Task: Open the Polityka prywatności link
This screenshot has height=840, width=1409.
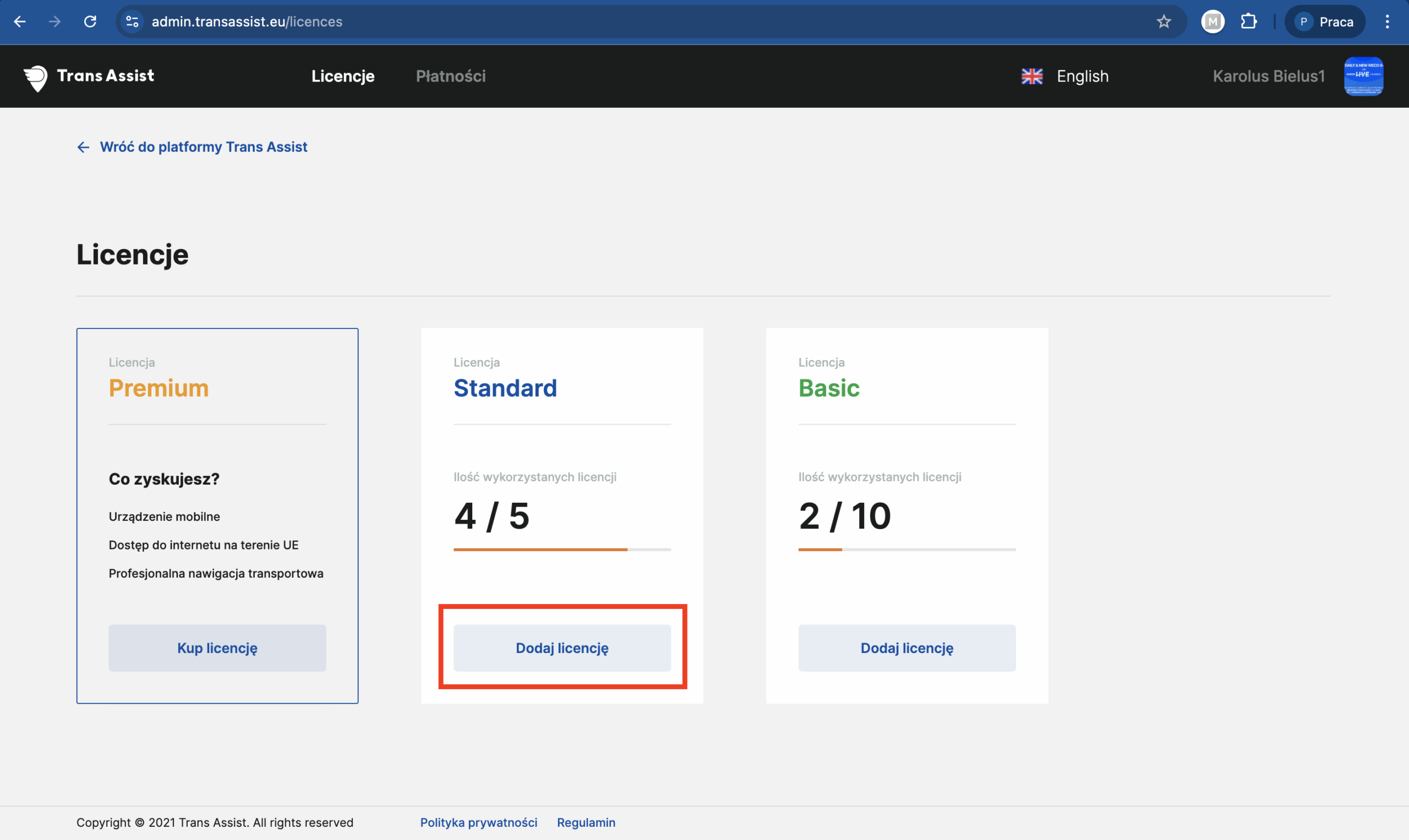Action: point(478,822)
